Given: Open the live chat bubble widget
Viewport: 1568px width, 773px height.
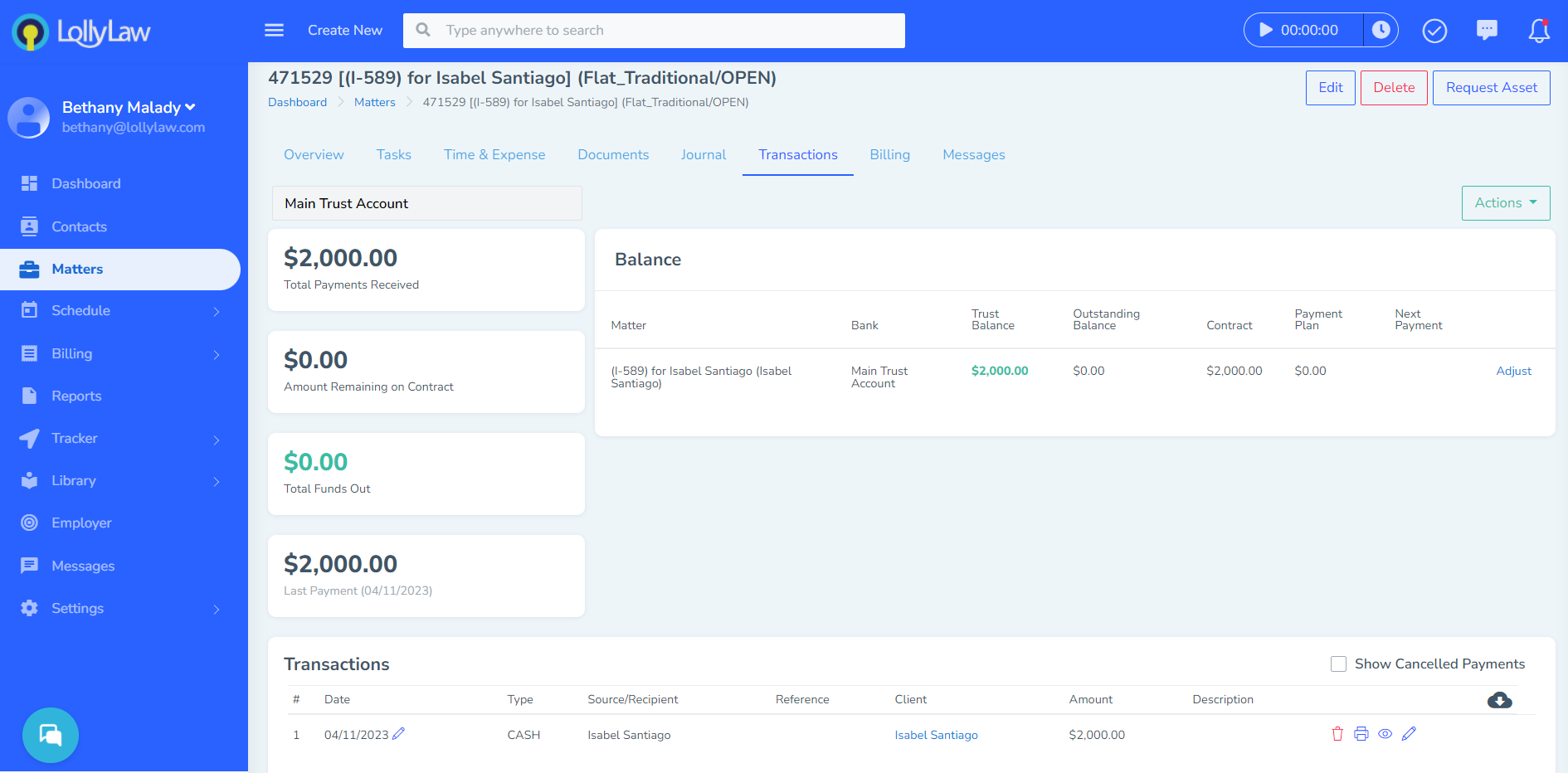Looking at the screenshot, I should 51,735.
